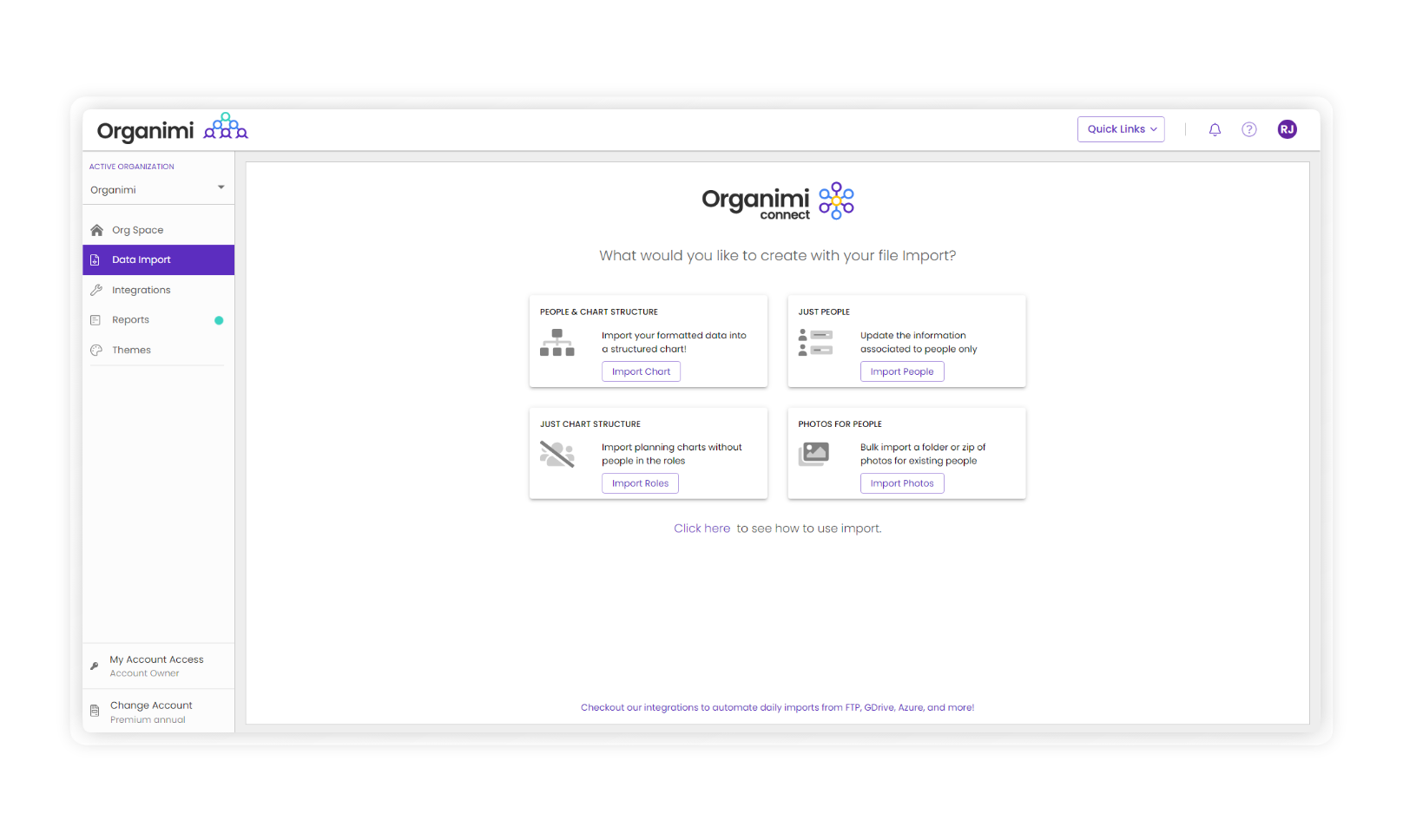
Task: Click the photo image icon in Photos for People
Action: [x=814, y=454]
